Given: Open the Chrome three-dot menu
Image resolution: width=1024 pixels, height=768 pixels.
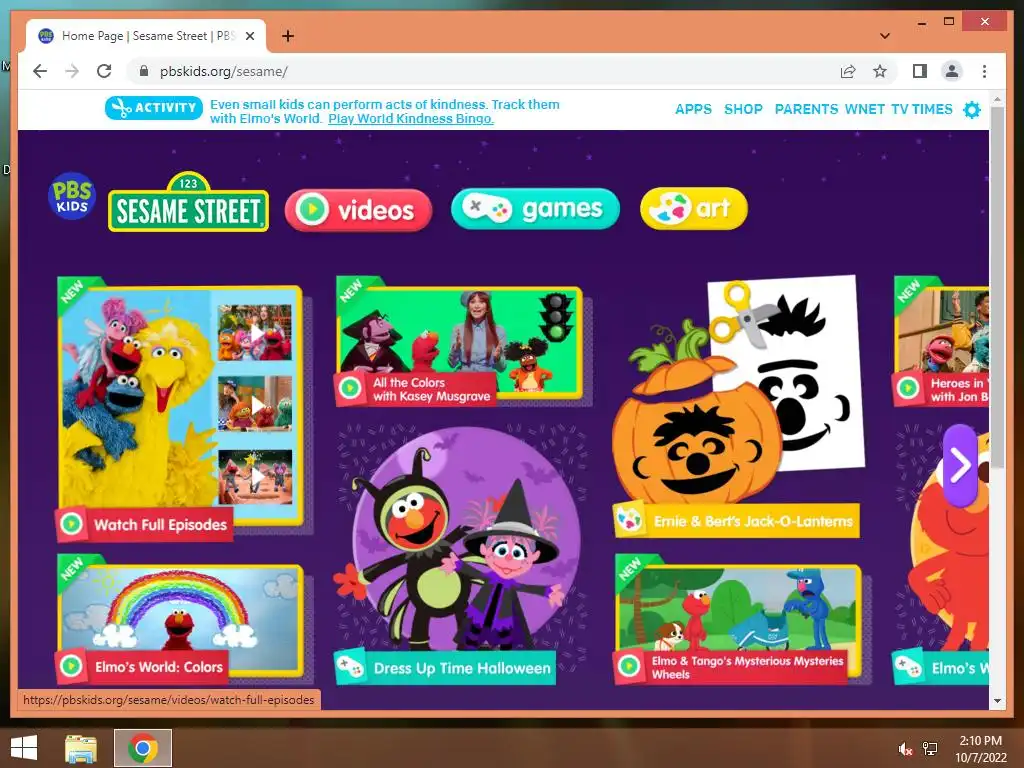Looking at the screenshot, I should 984,71.
